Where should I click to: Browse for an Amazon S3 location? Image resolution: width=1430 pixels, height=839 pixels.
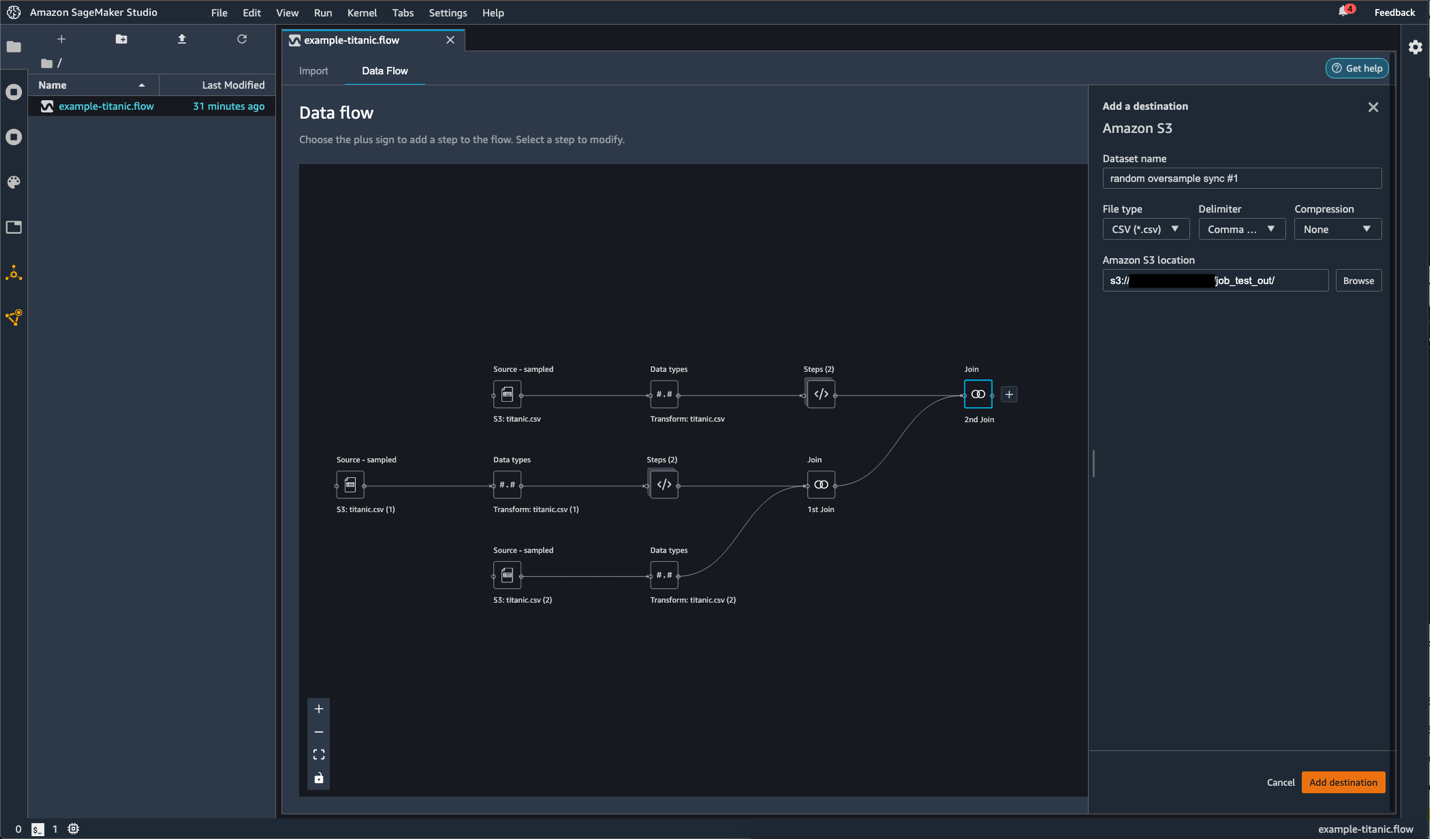1358,281
